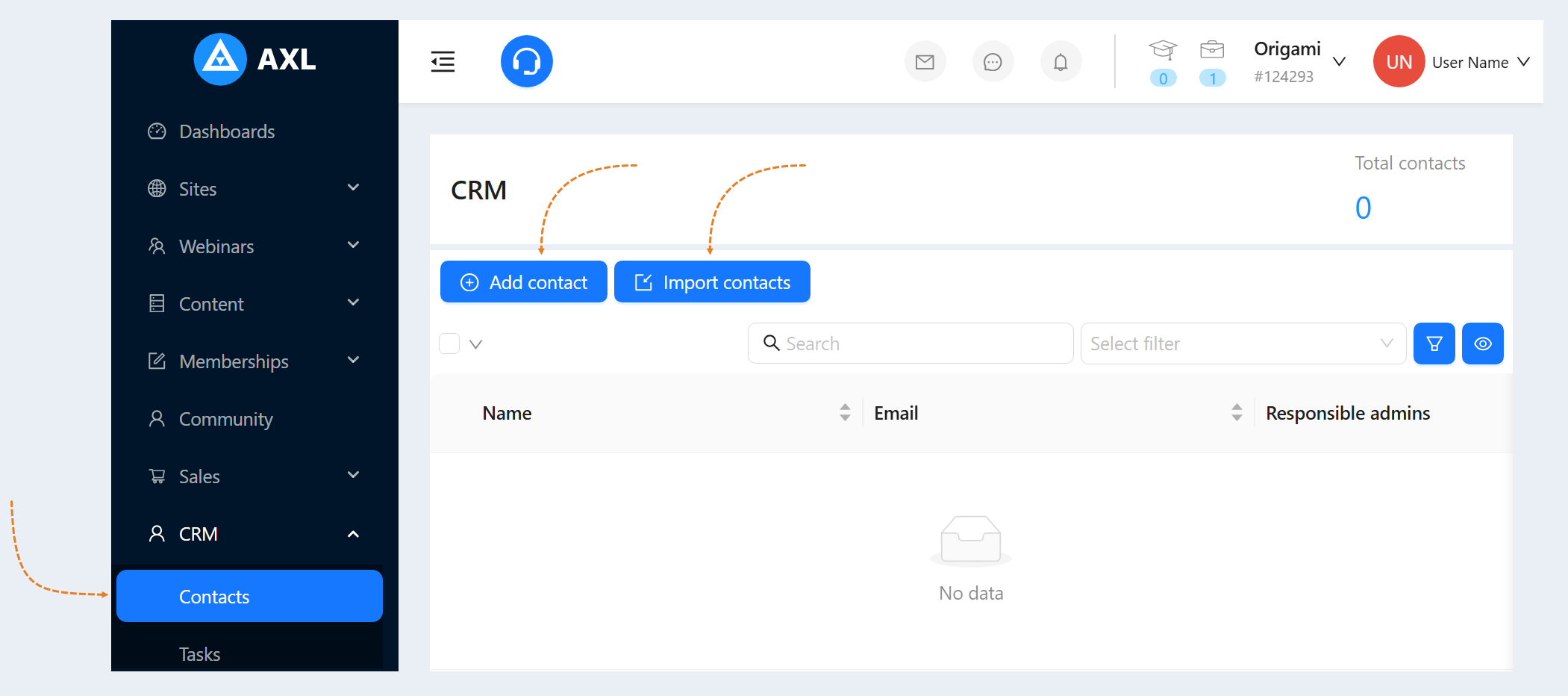Image resolution: width=1568 pixels, height=696 pixels.
Task: Click the Community person icon
Action: (x=157, y=419)
